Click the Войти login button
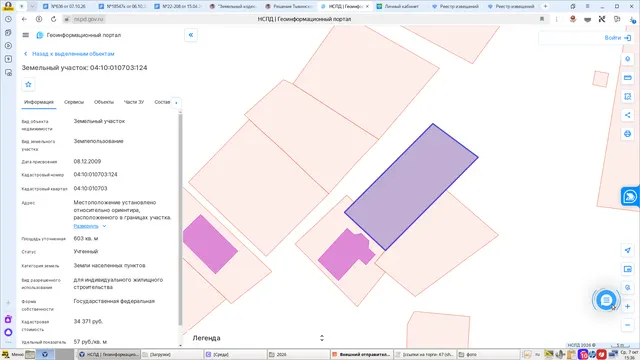The height and width of the screenshot is (360, 640). pos(618,38)
